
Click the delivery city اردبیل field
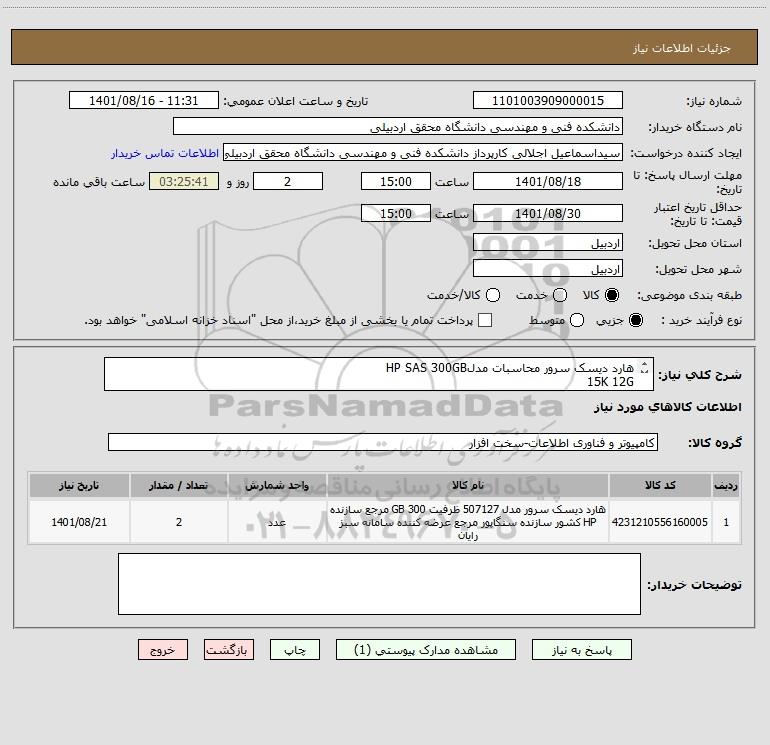(548, 269)
